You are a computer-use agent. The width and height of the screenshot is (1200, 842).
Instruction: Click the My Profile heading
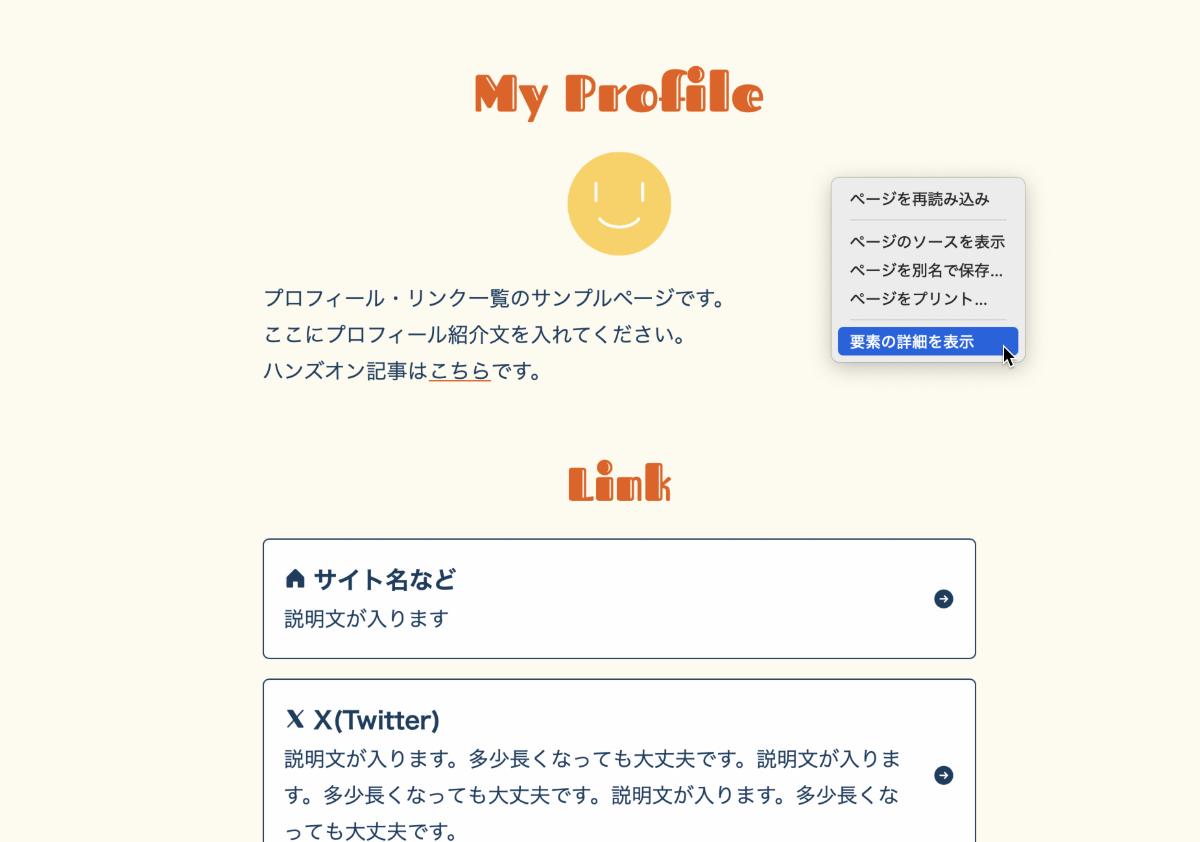pos(618,93)
